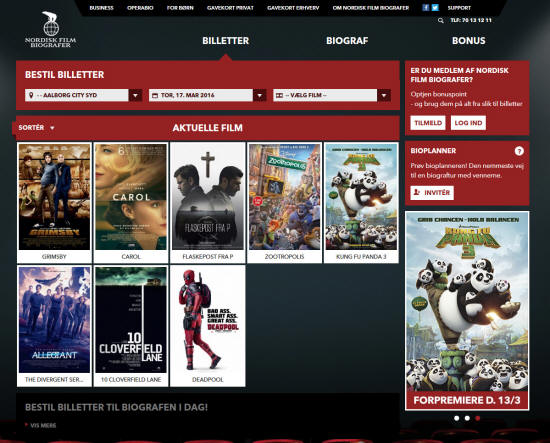
Task: Open the Bioplanner help question-mark icon
Action: tap(519, 151)
